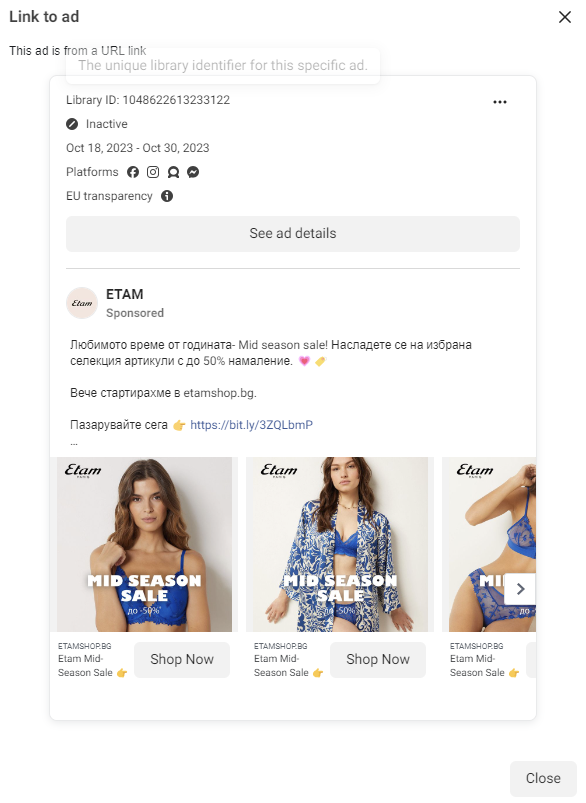Viewport: 586px width, 803px height.
Task: Click the ETAM advertiser name
Action: pyautogui.click(x=124, y=294)
